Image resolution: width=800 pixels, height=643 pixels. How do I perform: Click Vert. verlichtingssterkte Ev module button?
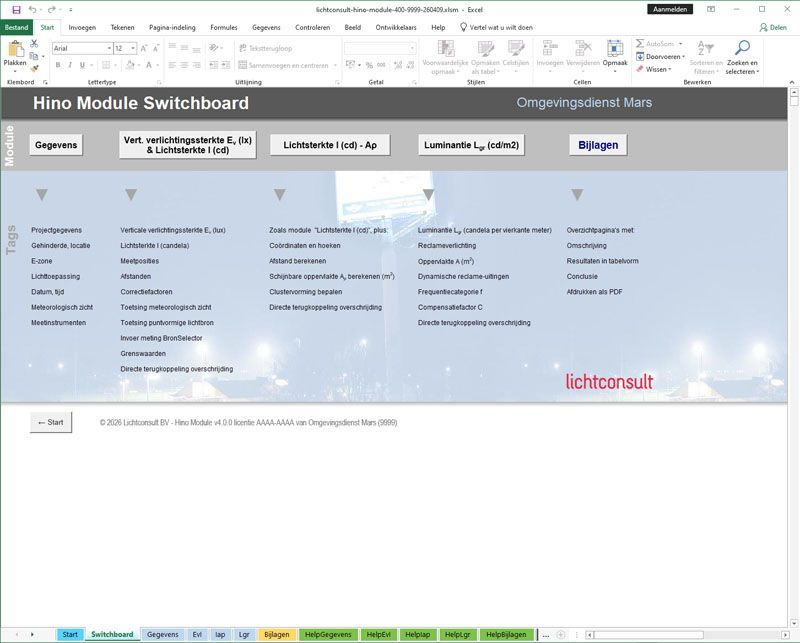188,145
